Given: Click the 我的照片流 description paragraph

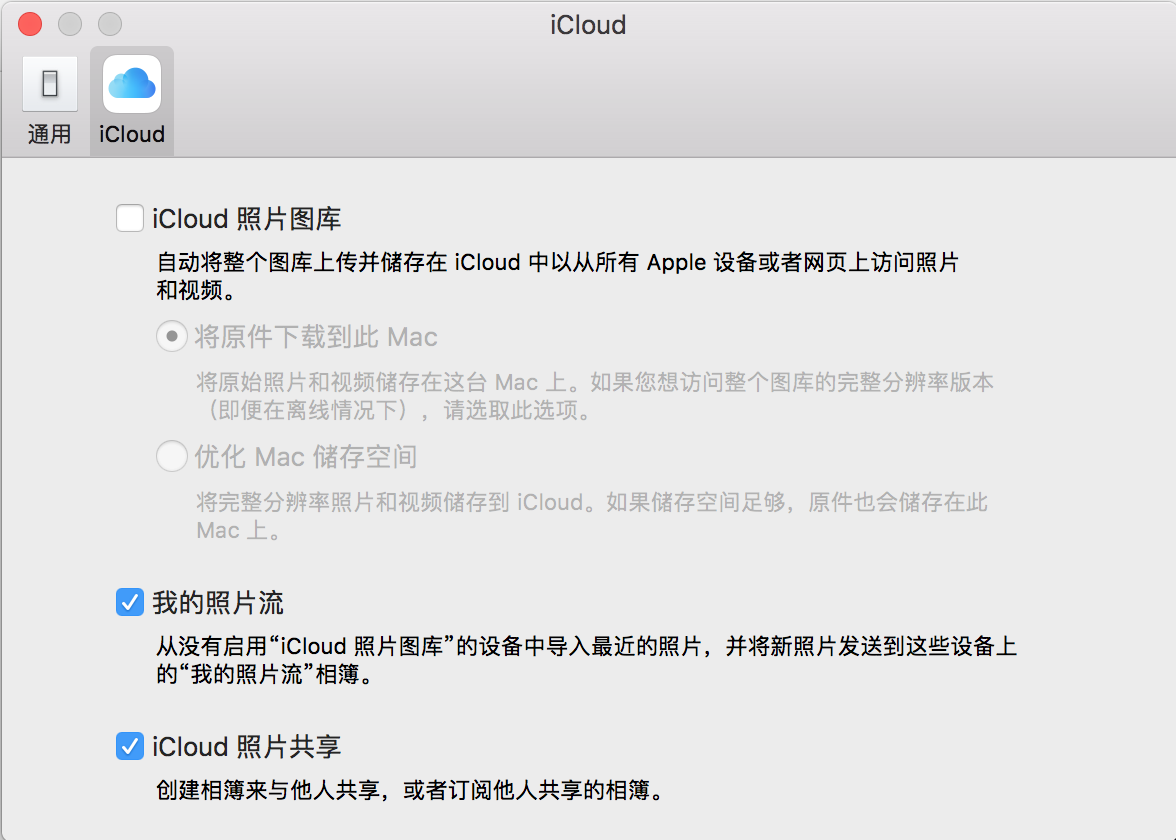Looking at the screenshot, I should tap(586, 660).
